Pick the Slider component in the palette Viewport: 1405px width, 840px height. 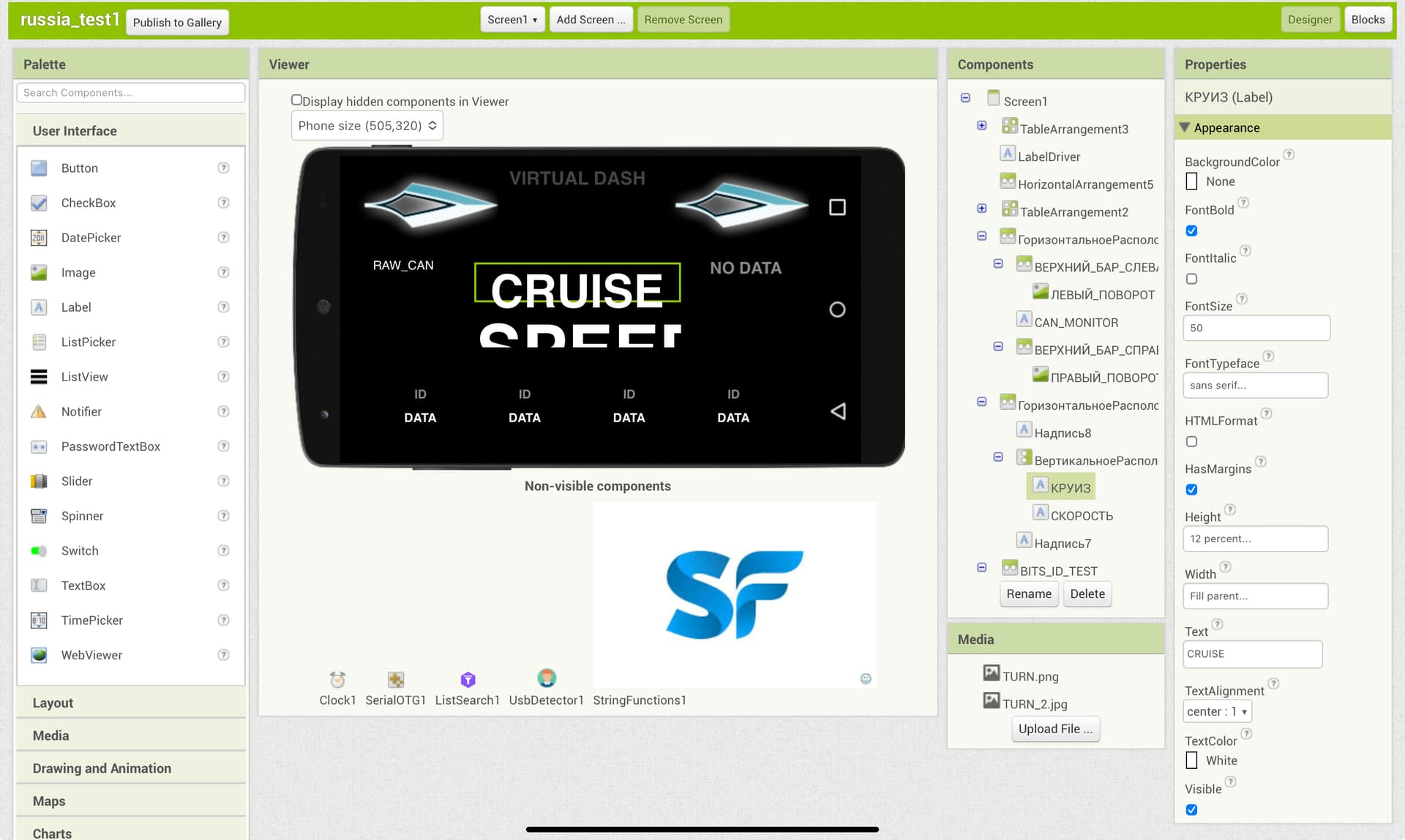click(76, 481)
